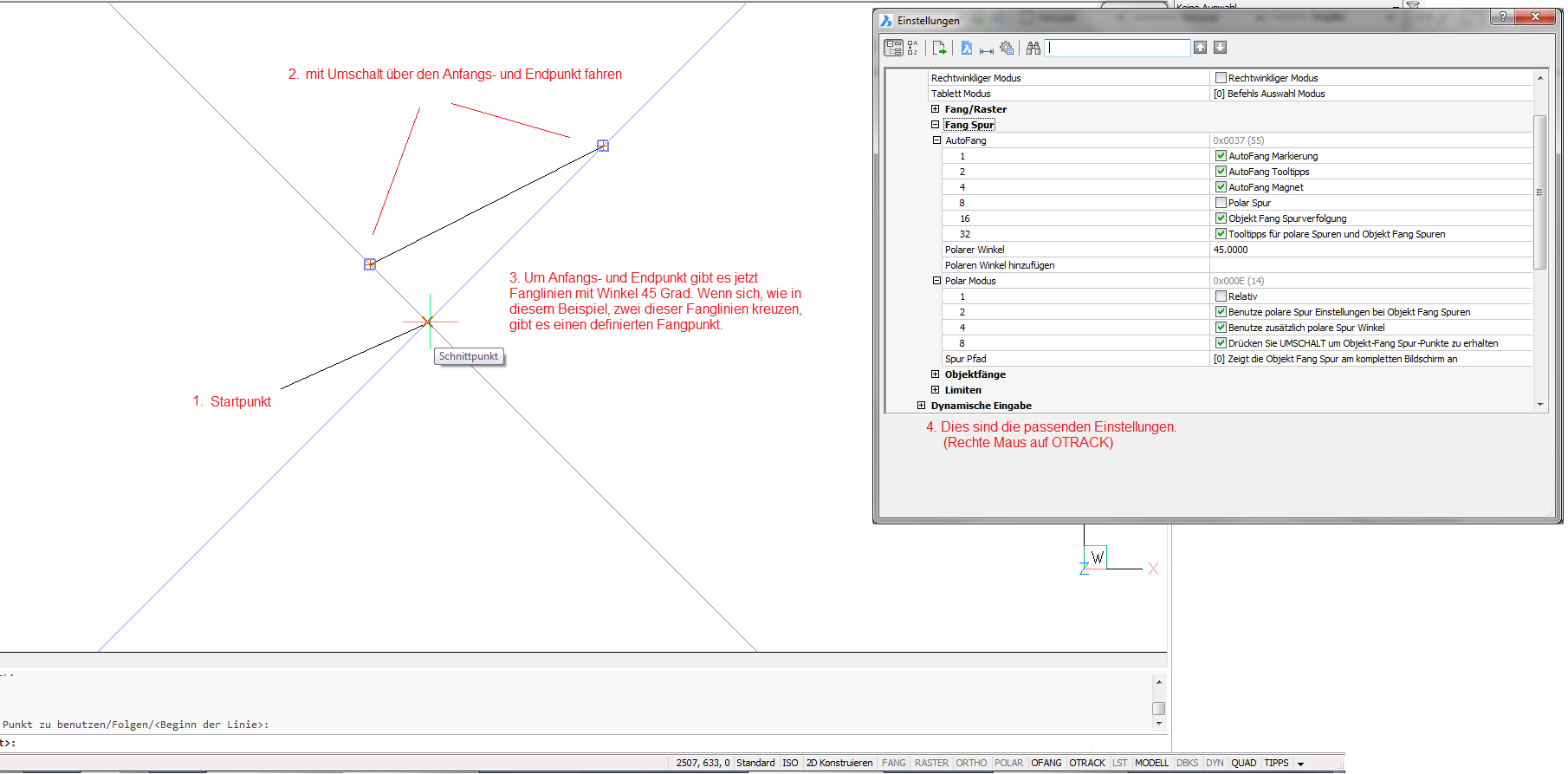Switch to categorized view in Einstellungen toolbar

(893, 48)
